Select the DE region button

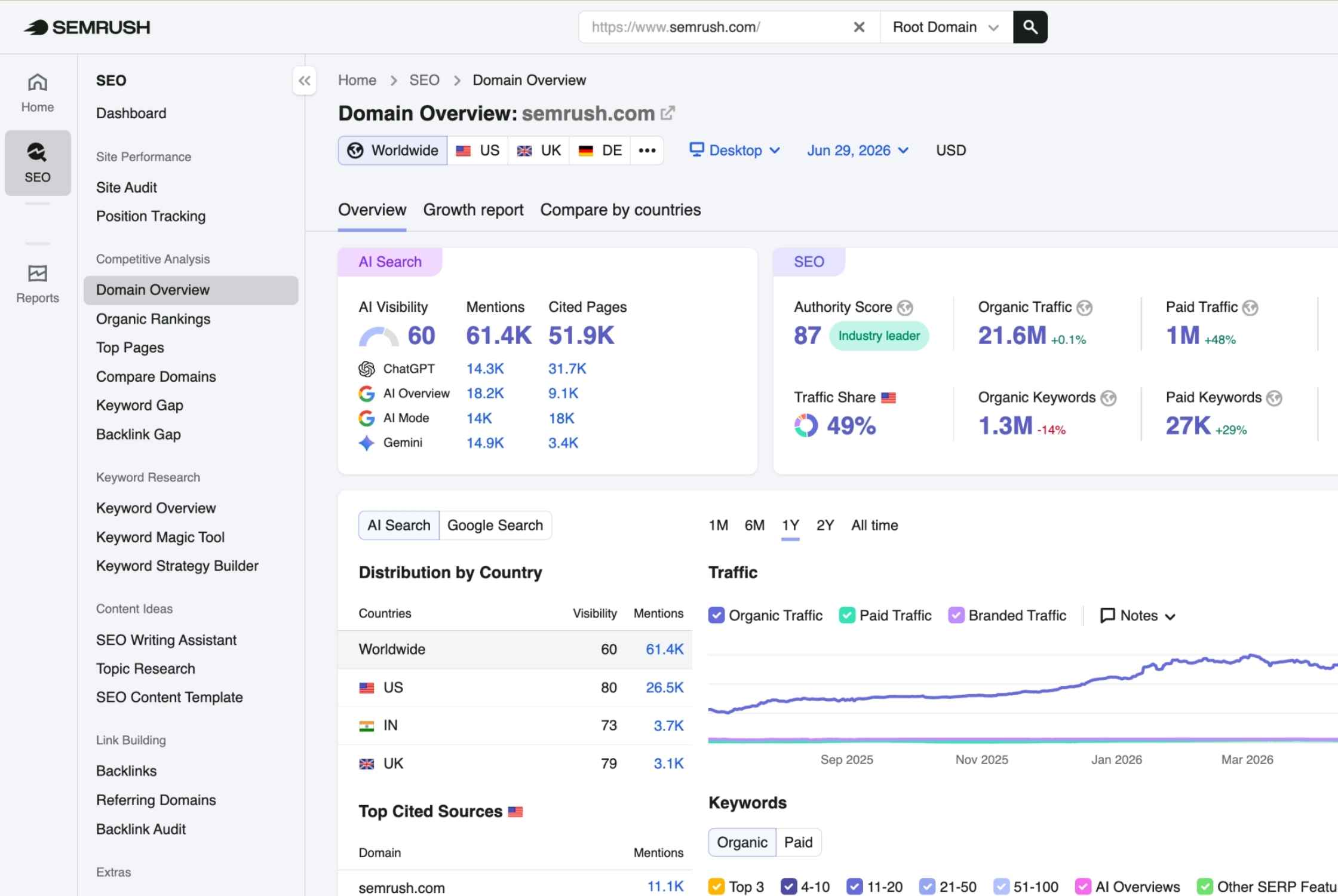pos(600,151)
